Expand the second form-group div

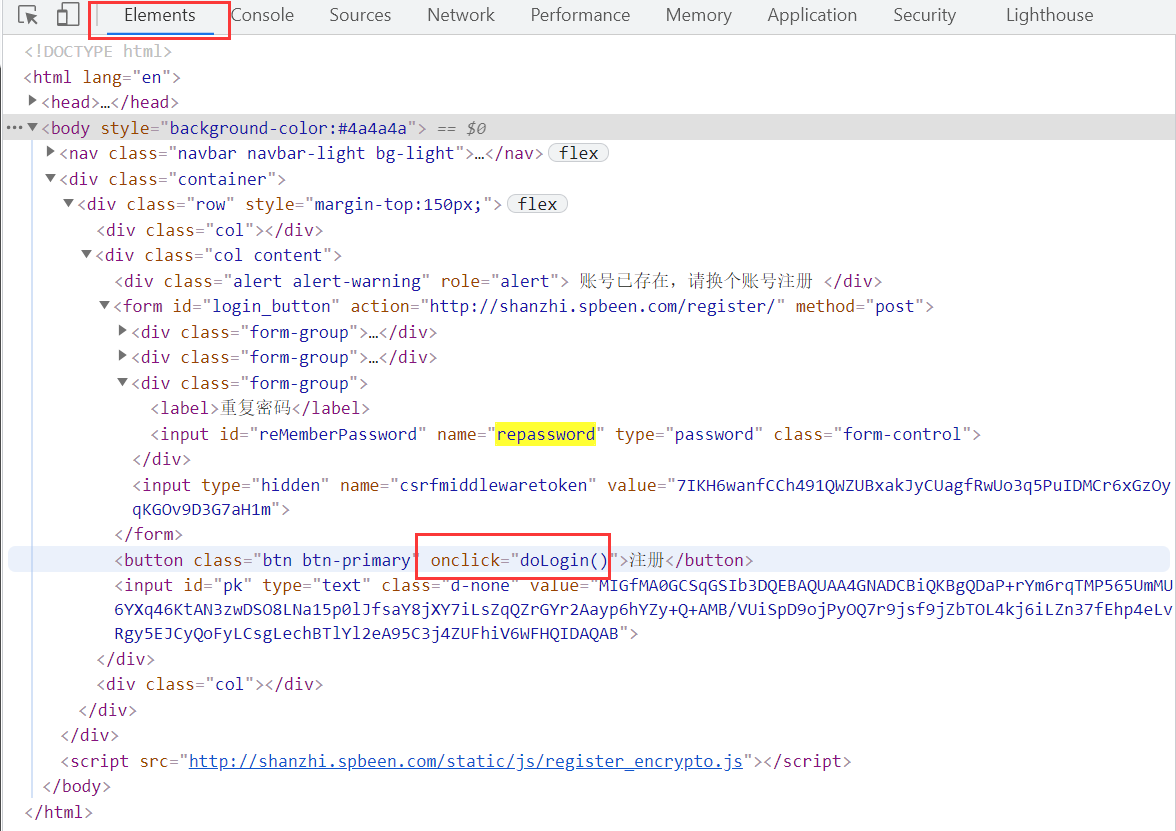[122, 356]
